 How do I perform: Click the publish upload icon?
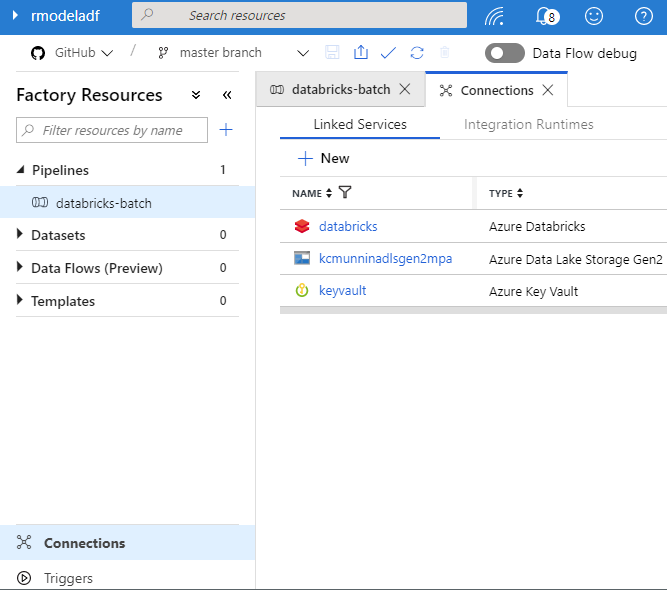(361, 52)
